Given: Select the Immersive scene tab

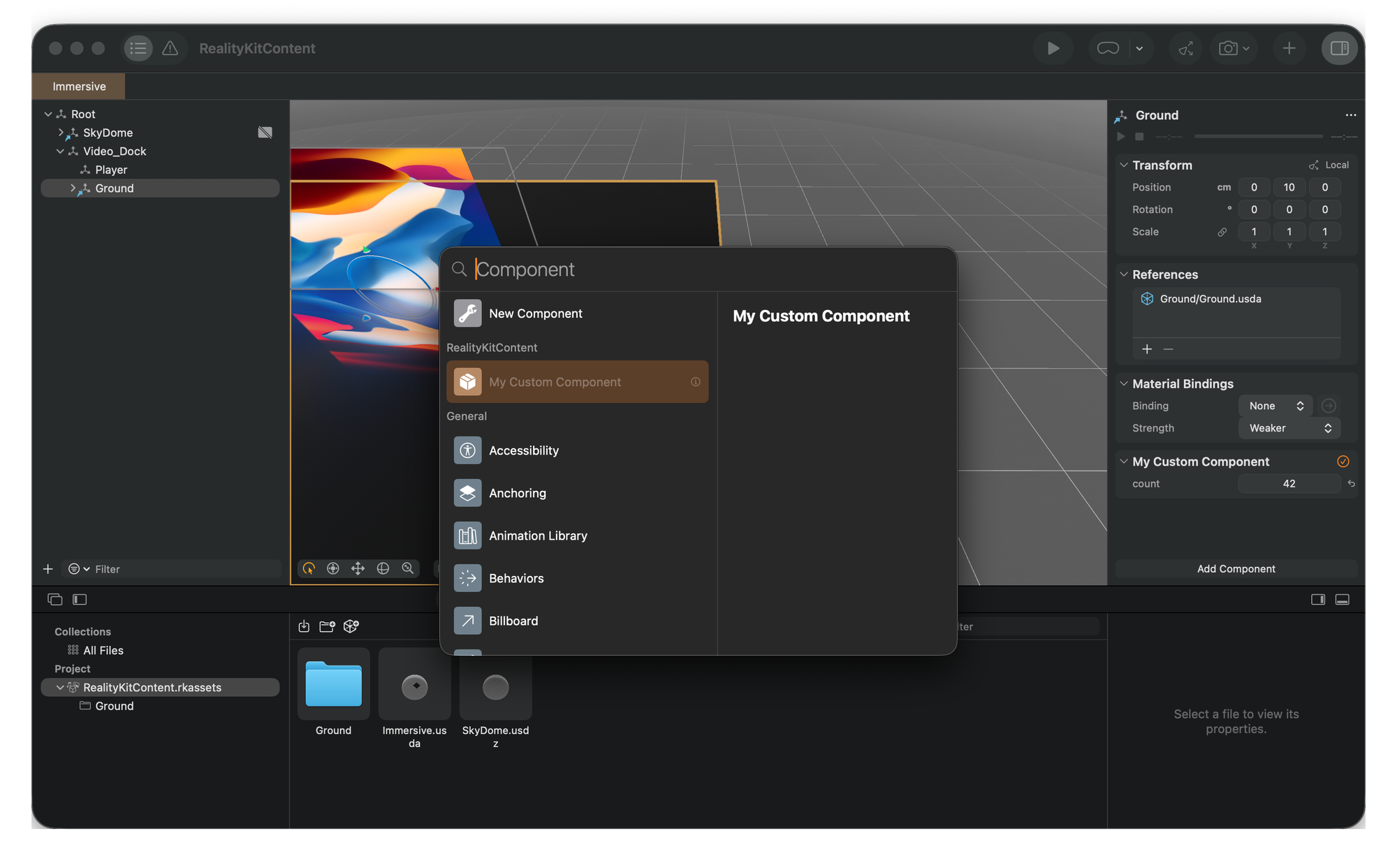Looking at the screenshot, I should (x=79, y=87).
